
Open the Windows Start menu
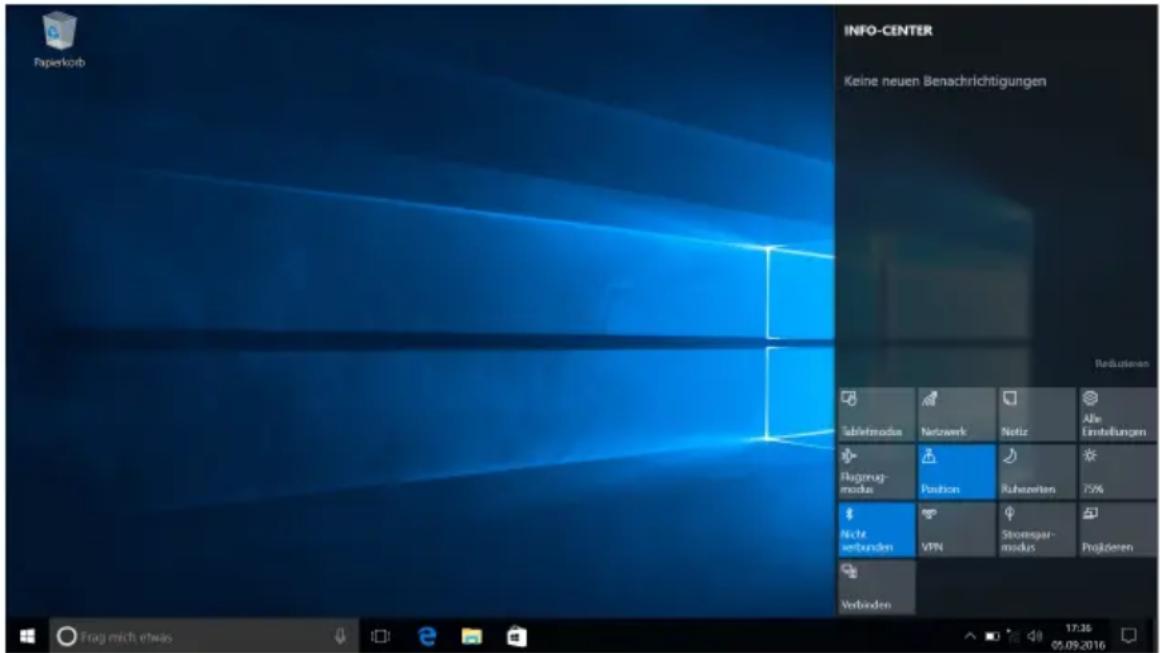27,636
